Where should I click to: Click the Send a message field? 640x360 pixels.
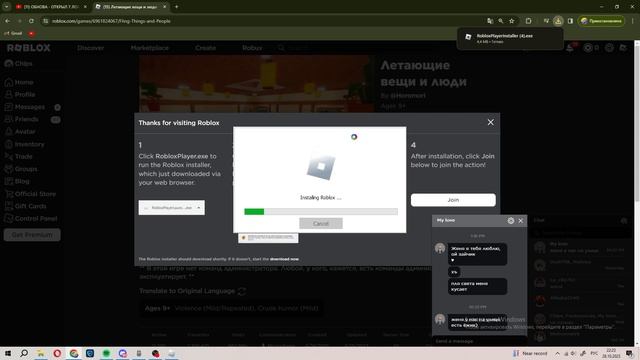[479, 341]
